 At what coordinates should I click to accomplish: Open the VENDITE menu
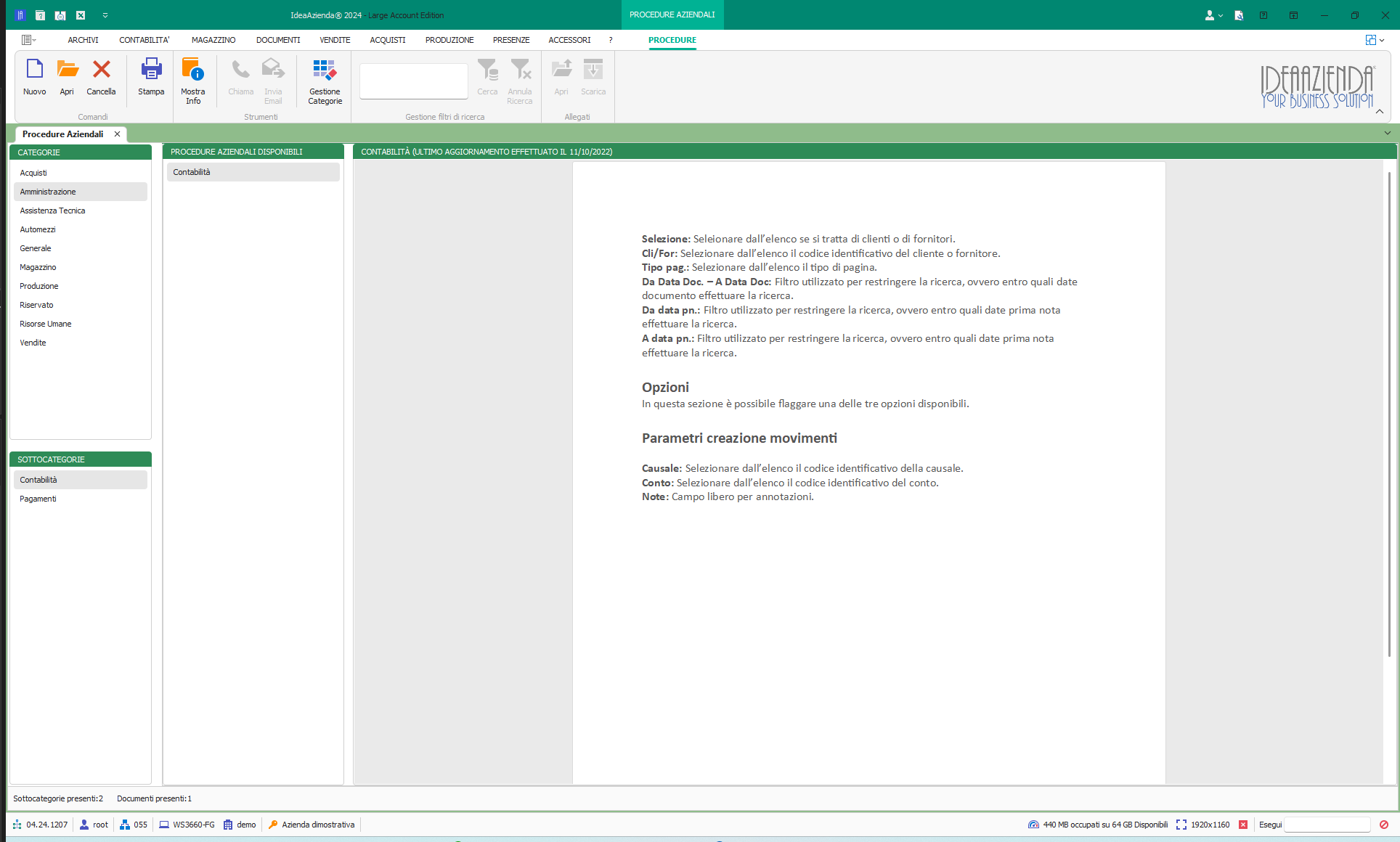335,40
